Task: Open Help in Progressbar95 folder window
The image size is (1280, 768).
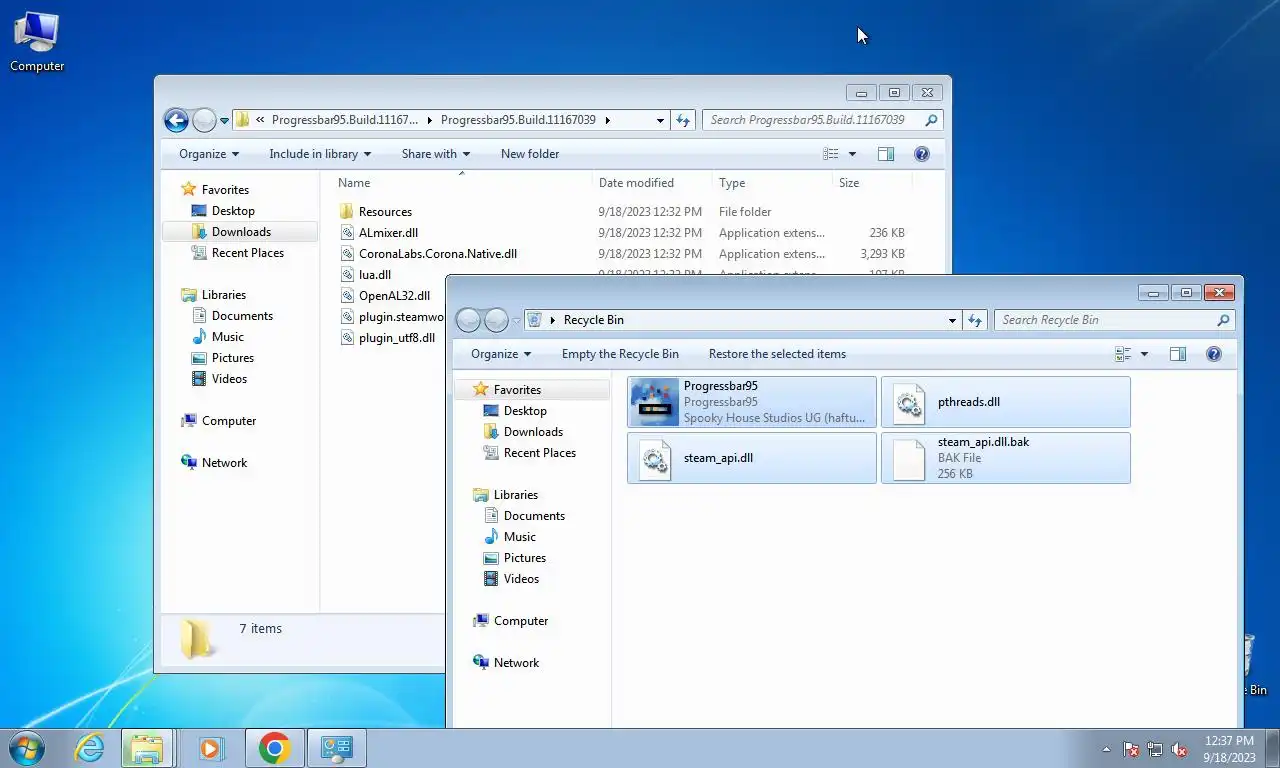Action: click(x=922, y=154)
